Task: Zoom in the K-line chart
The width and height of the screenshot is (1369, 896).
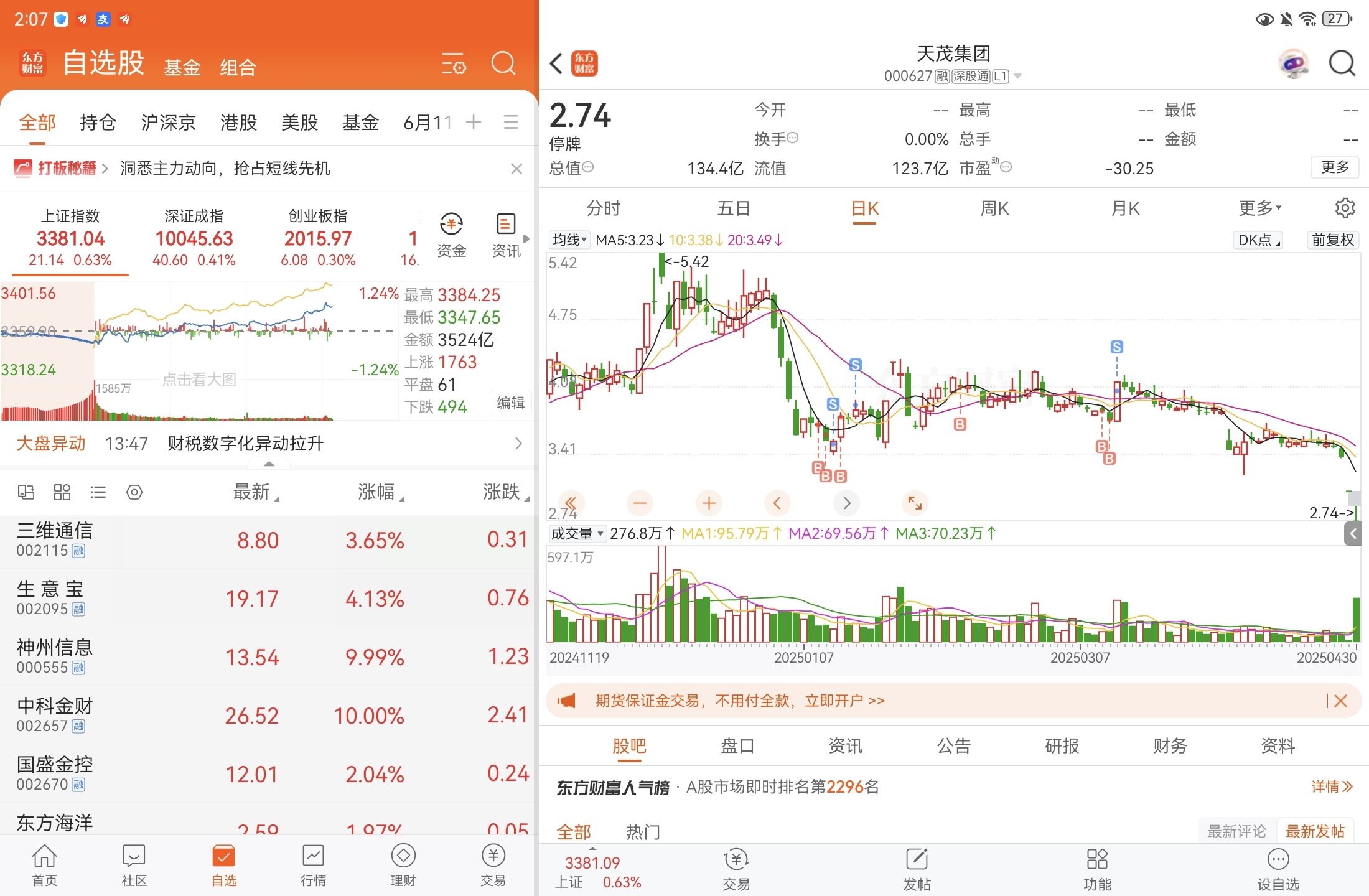Action: click(709, 503)
